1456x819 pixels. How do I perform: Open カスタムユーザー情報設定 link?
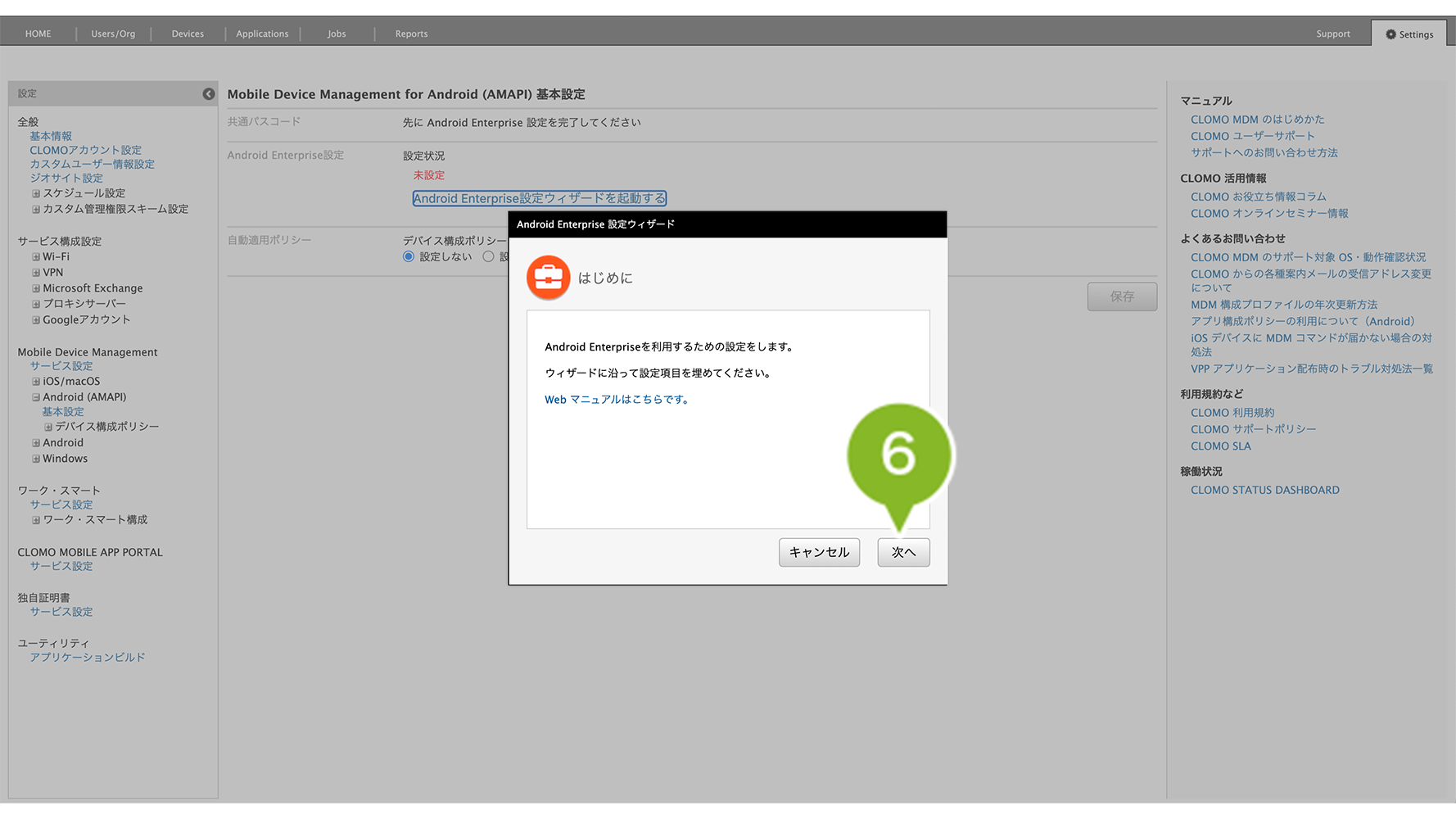tap(93, 164)
